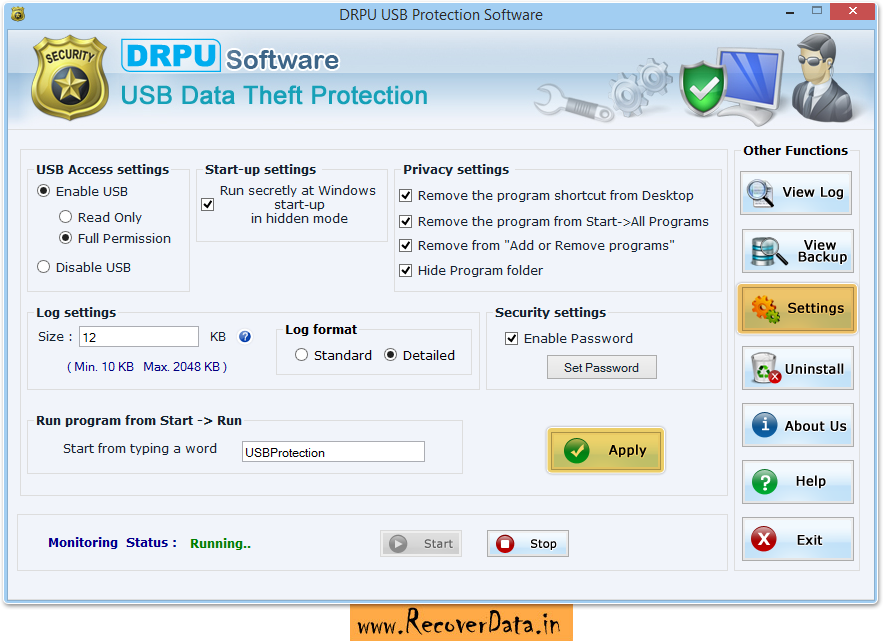Click the Other Functions label
883x641 pixels.
[x=795, y=150]
